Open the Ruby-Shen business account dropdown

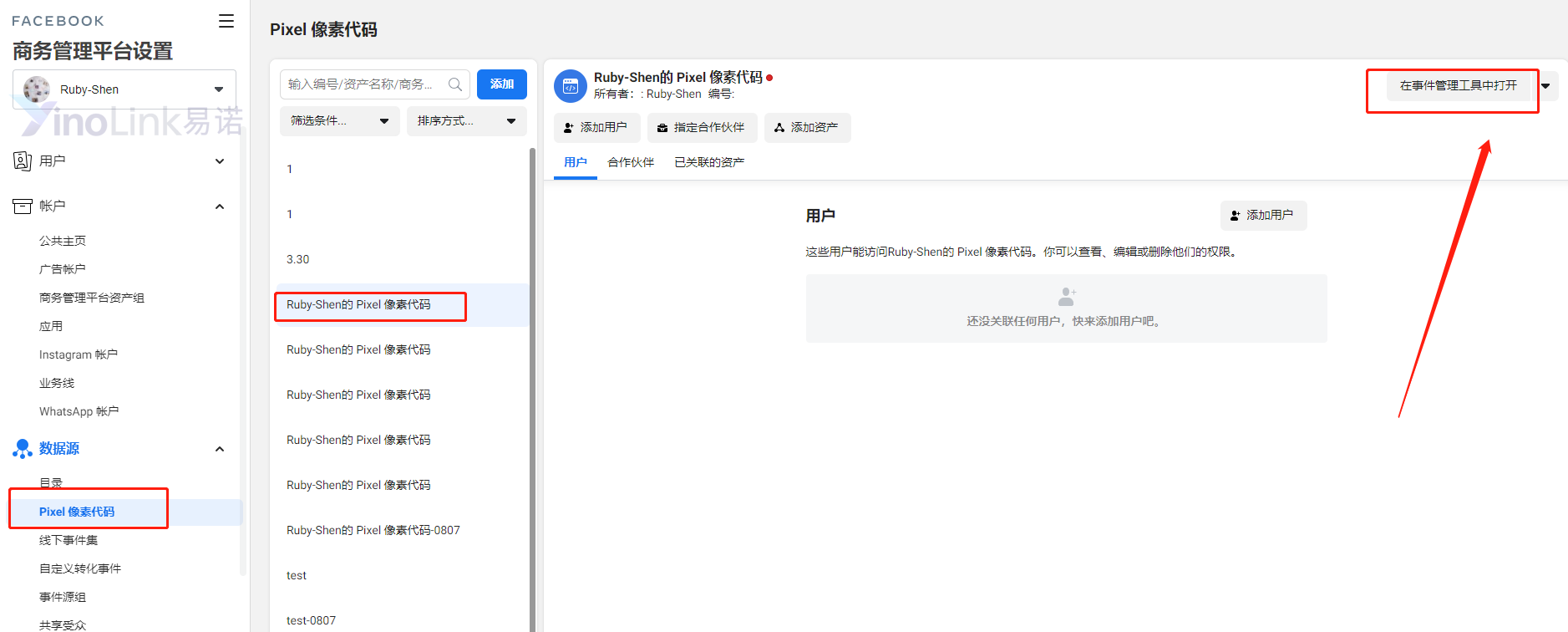[124, 89]
